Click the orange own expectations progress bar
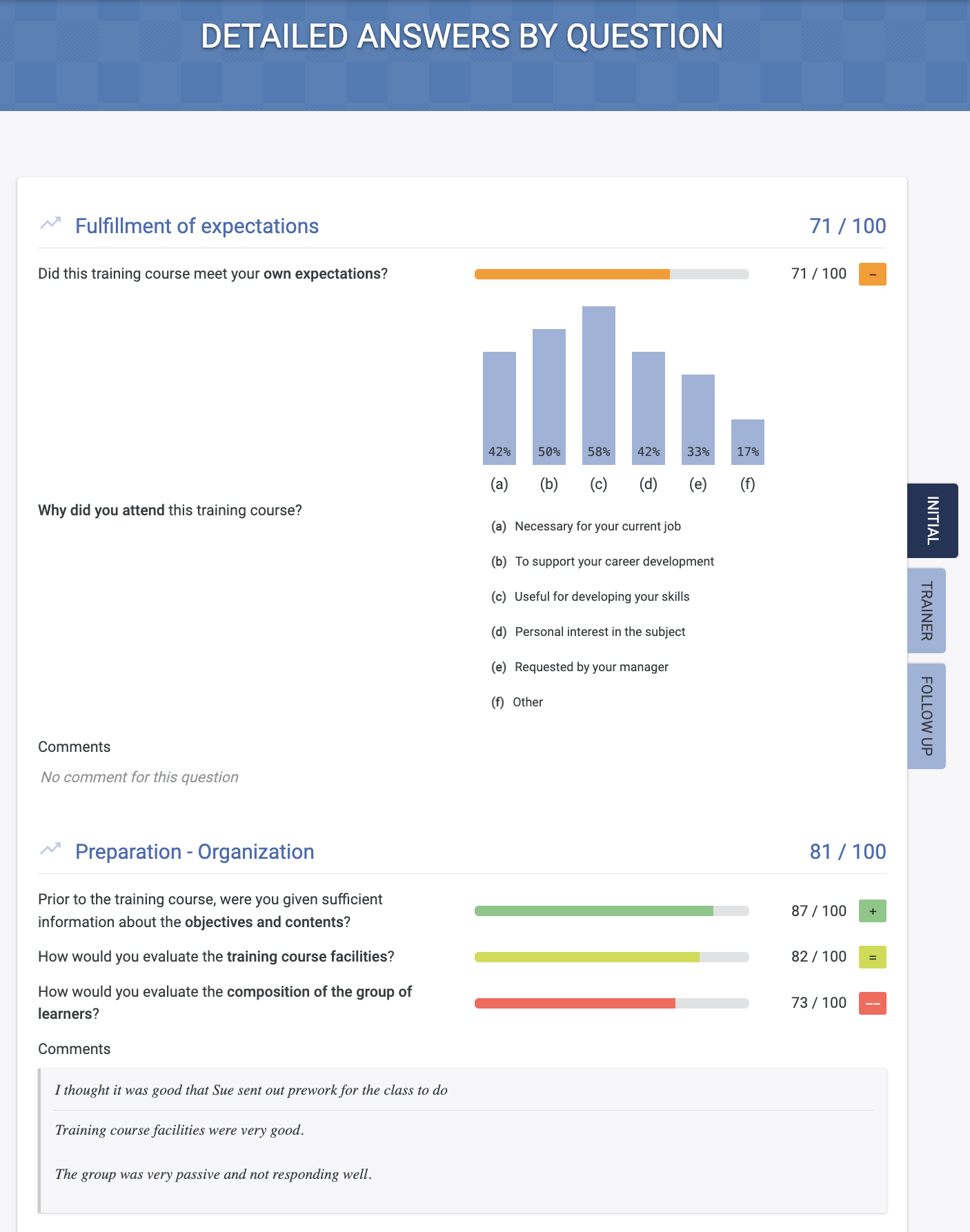 611,275
